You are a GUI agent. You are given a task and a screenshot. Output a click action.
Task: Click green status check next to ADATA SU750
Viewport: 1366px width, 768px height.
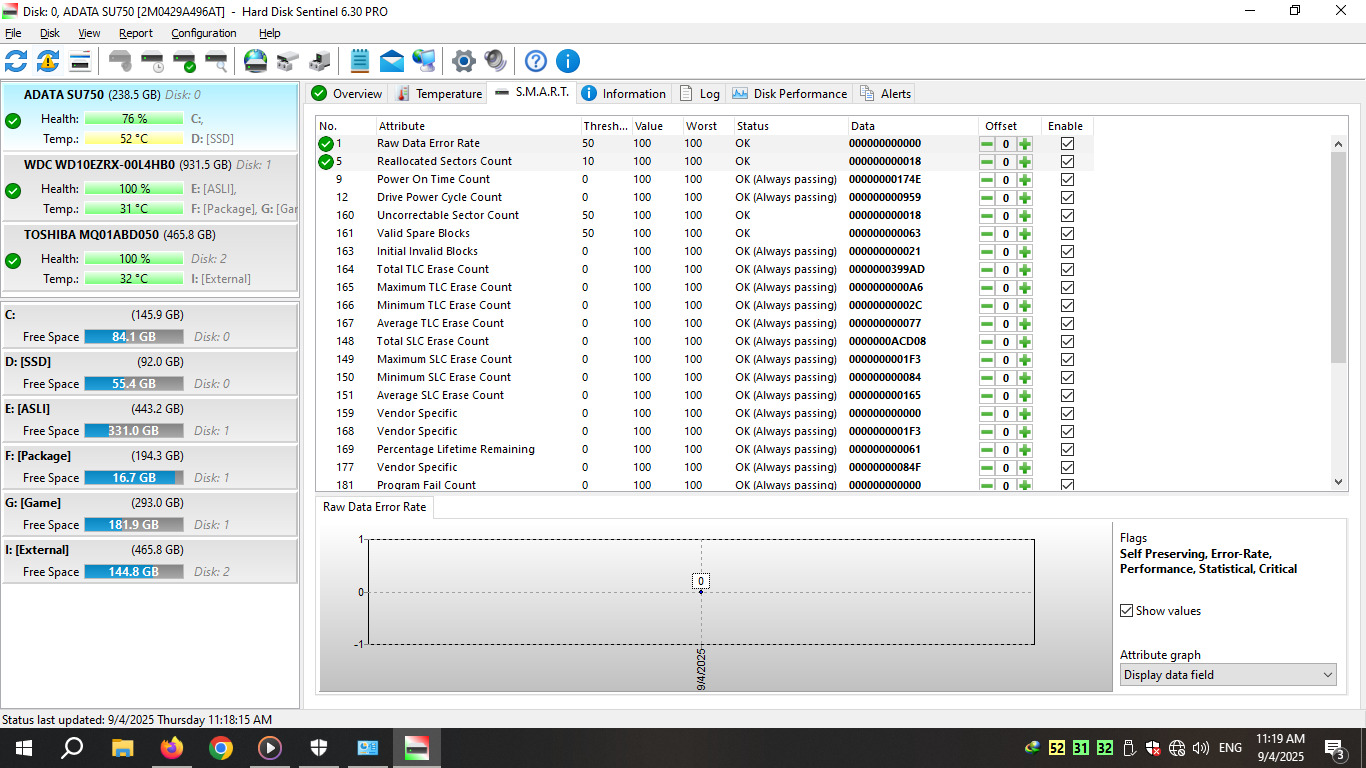[x=13, y=121]
